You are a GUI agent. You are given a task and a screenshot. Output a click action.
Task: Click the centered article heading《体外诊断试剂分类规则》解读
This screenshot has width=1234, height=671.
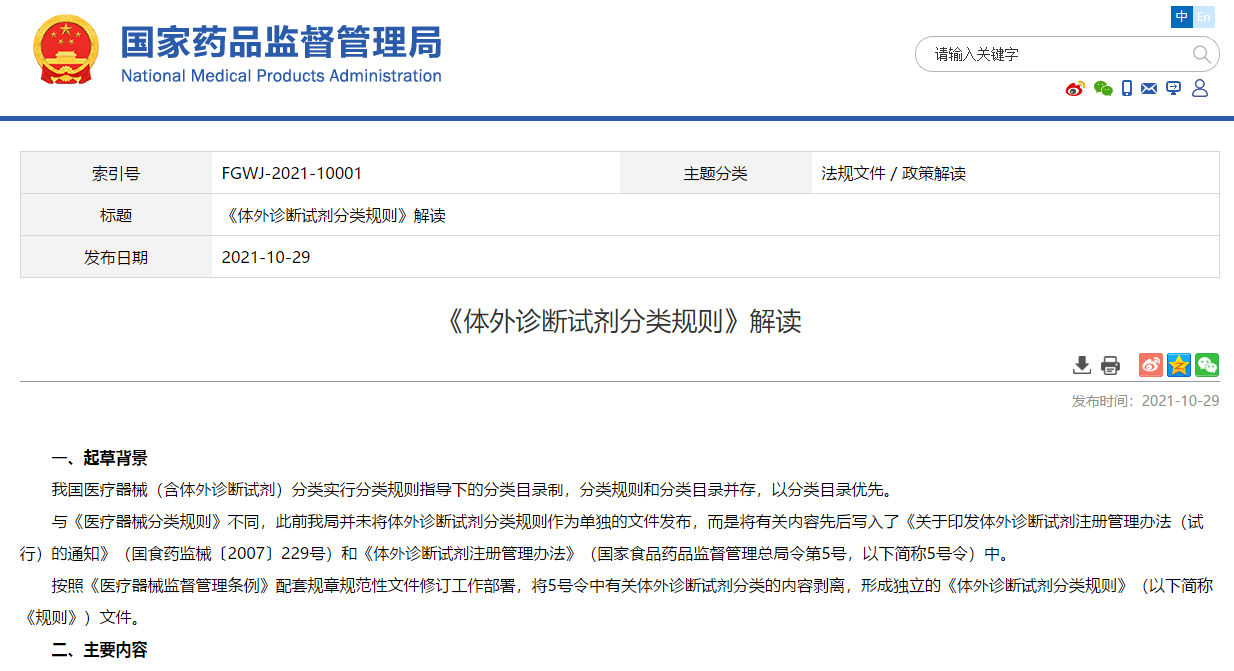coord(619,321)
